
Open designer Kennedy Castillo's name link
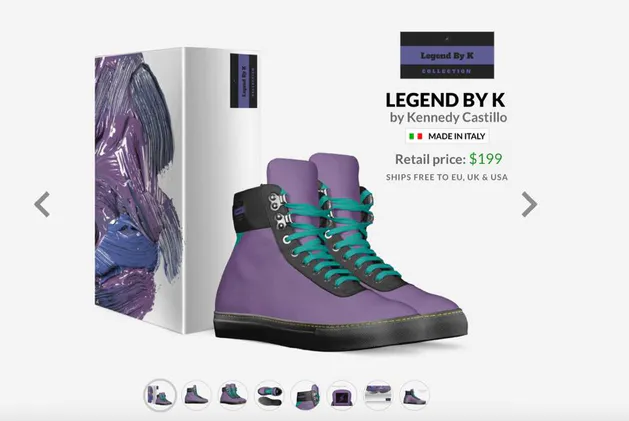click(x=457, y=118)
